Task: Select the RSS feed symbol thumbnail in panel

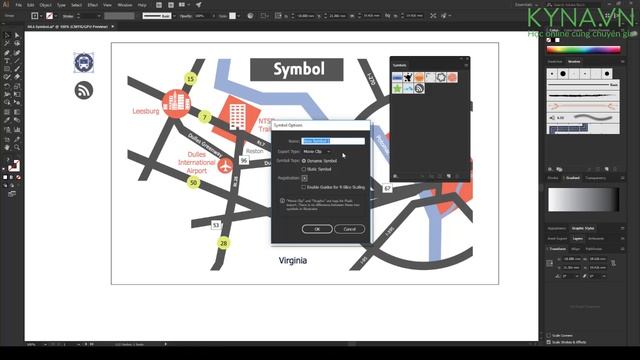Action: point(419,88)
